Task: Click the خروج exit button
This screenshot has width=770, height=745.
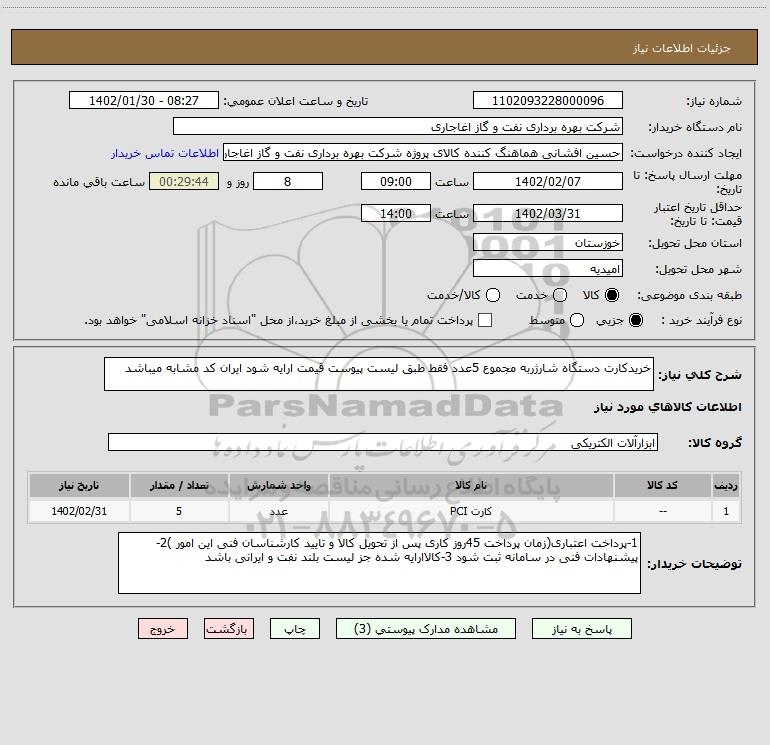Action: (x=163, y=629)
